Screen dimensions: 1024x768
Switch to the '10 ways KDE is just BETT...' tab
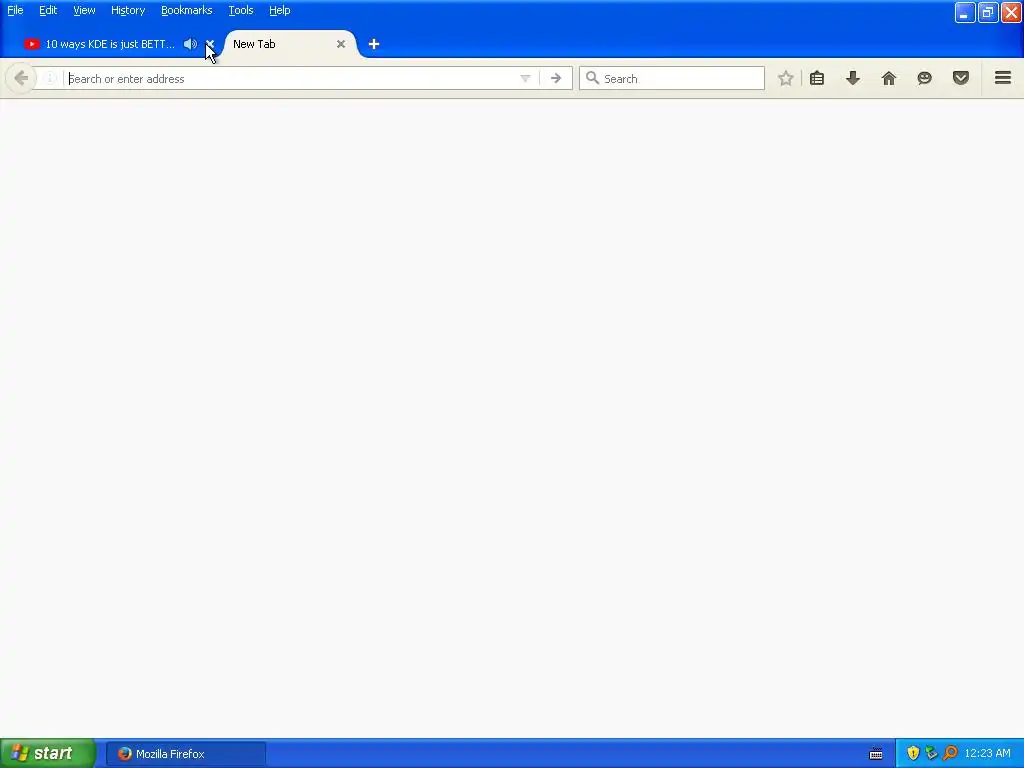110,44
